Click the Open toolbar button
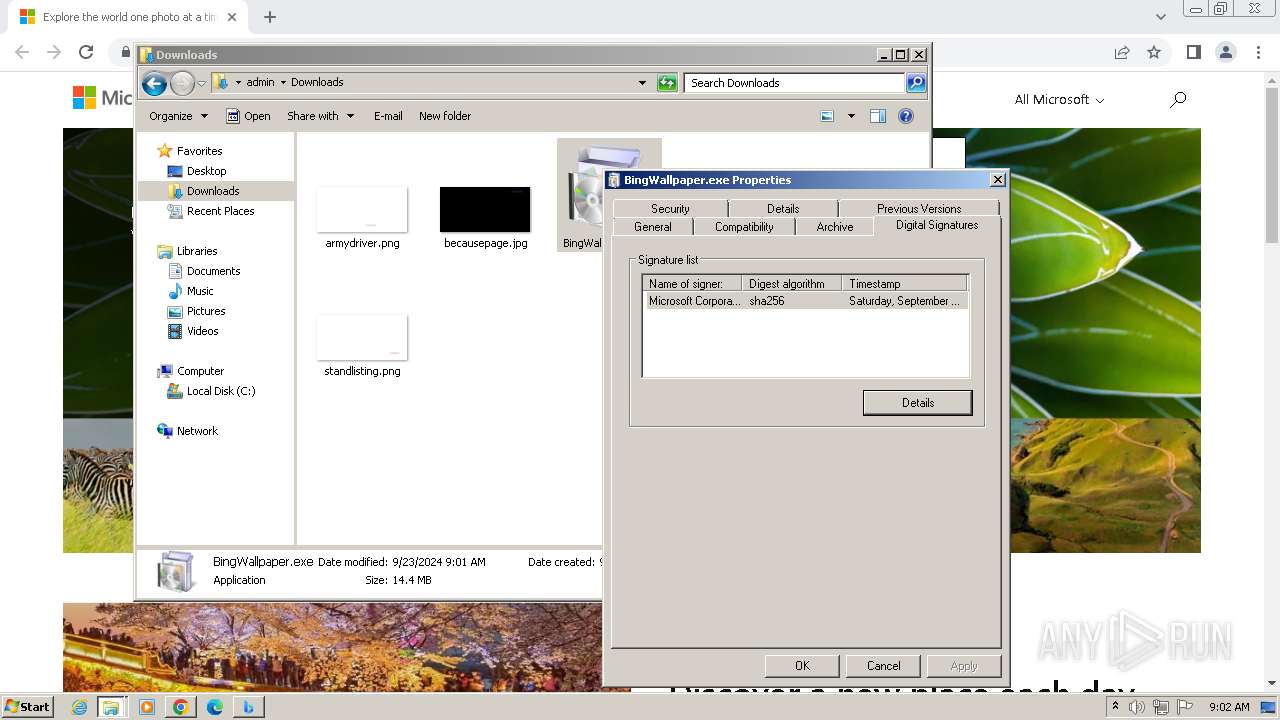This screenshot has height=720, width=1280. (248, 116)
